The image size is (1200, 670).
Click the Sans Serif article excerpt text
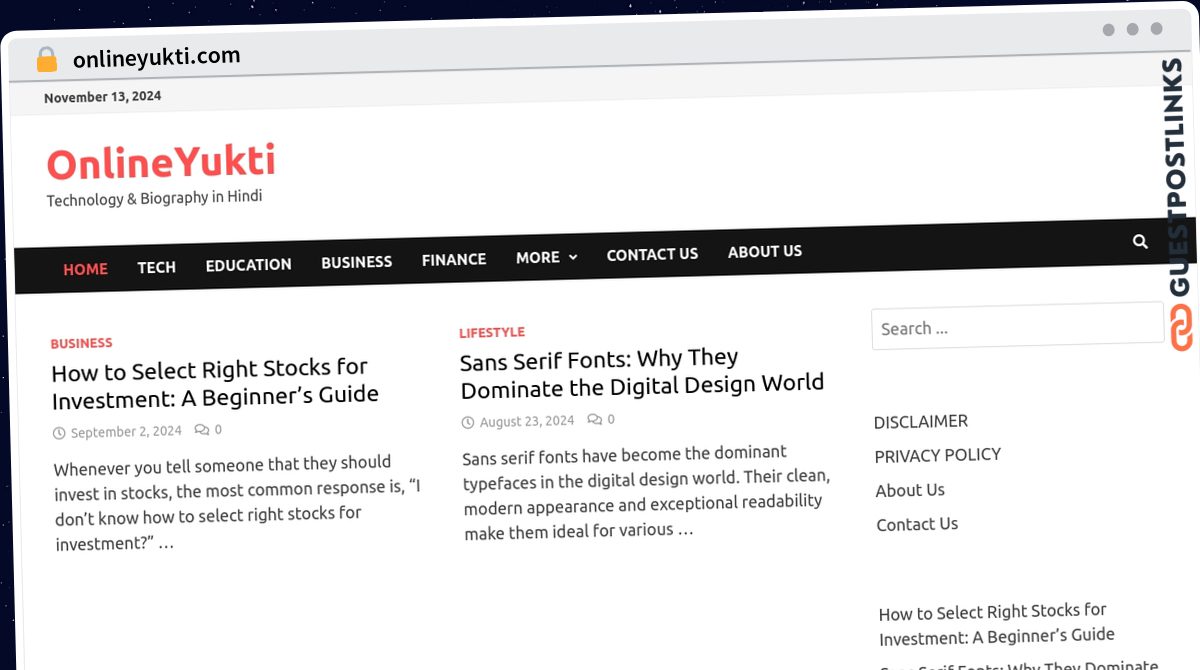647,491
